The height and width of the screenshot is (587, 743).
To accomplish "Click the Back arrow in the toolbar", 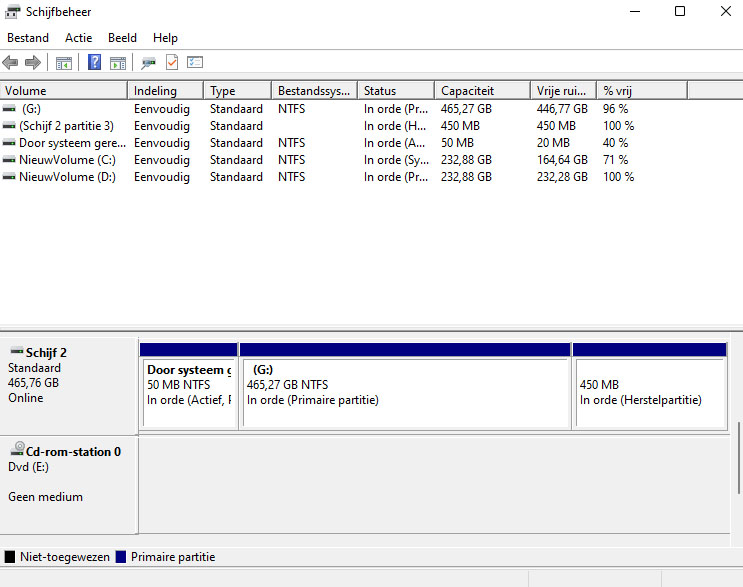I will 10,63.
